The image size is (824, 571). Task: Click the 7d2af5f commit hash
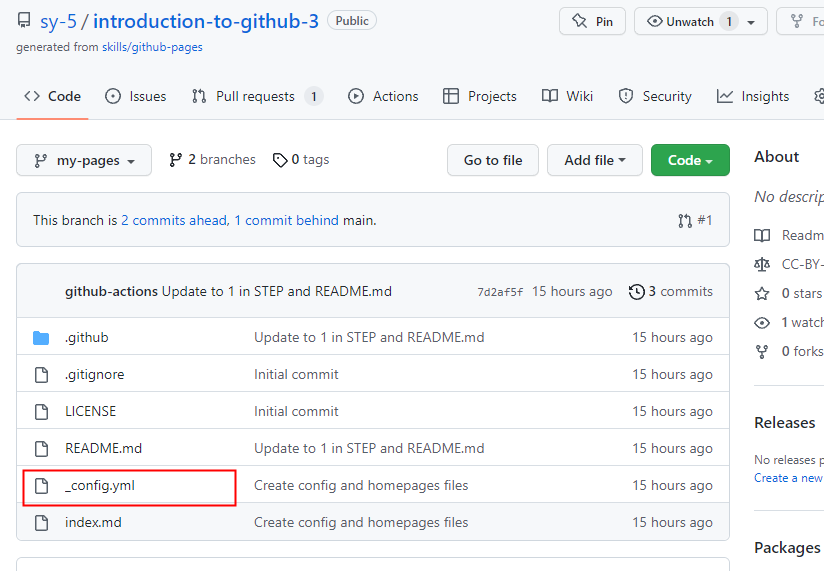(x=500, y=292)
